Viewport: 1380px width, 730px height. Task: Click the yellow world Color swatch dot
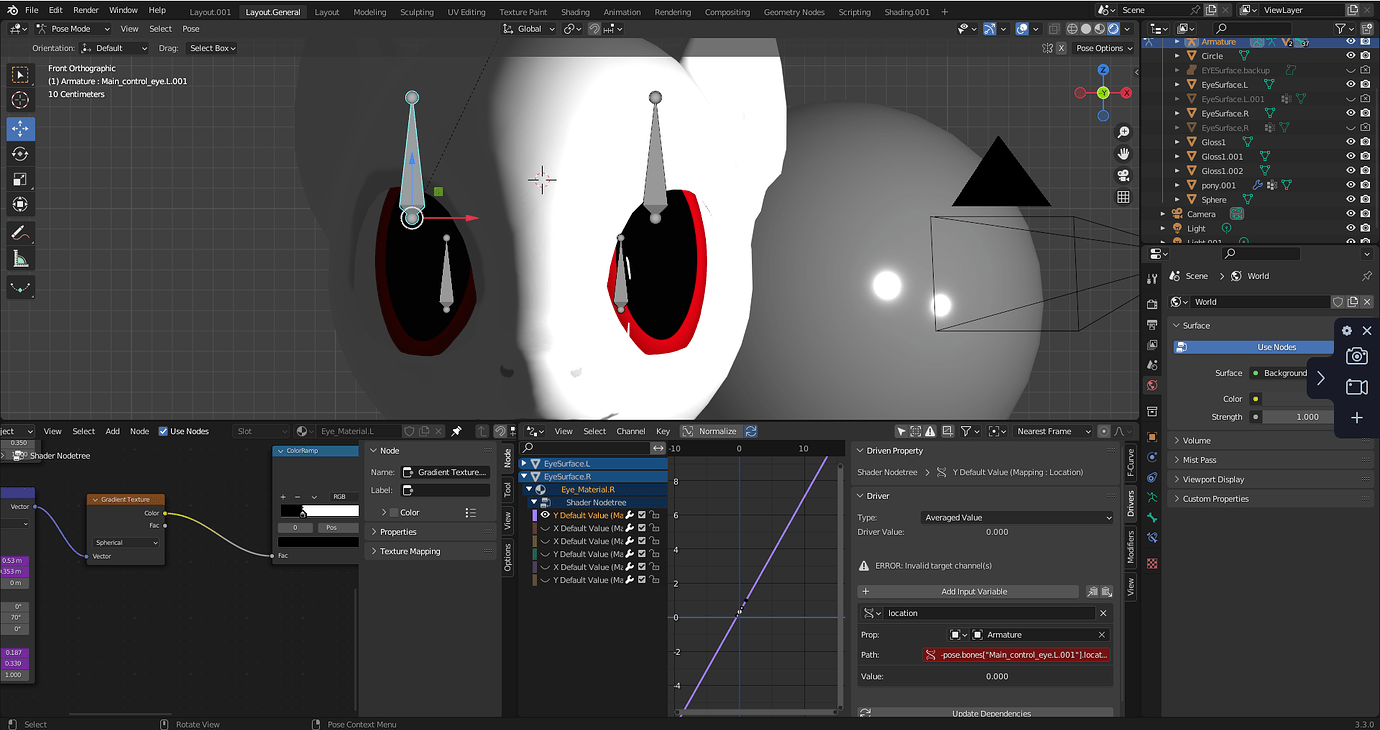[1256, 399]
